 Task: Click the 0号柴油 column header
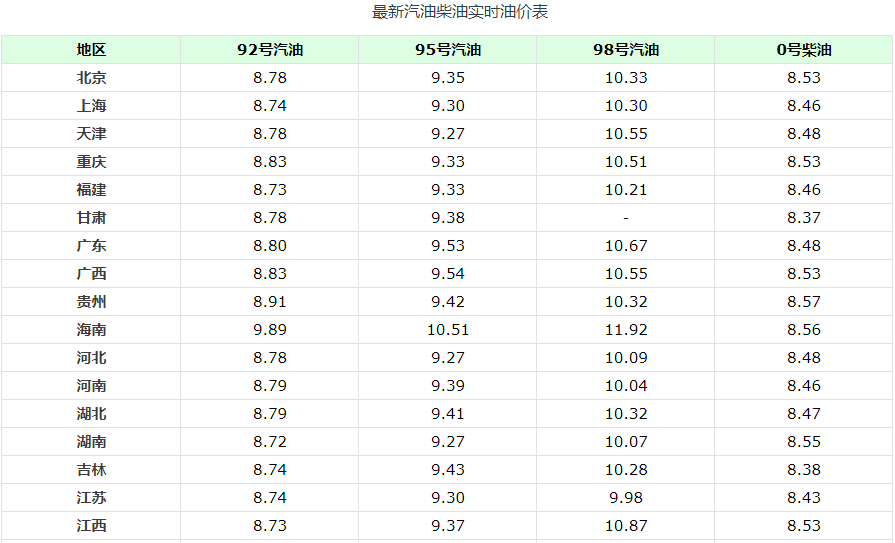point(804,50)
